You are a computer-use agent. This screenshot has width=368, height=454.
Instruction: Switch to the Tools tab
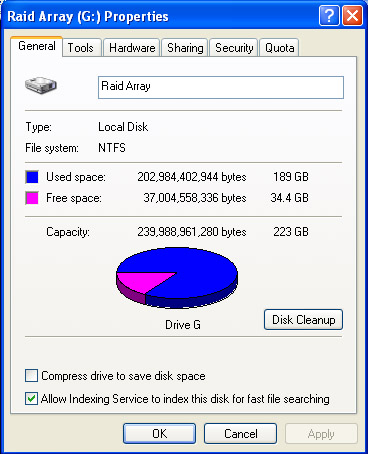pyautogui.click(x=81, y=48)
